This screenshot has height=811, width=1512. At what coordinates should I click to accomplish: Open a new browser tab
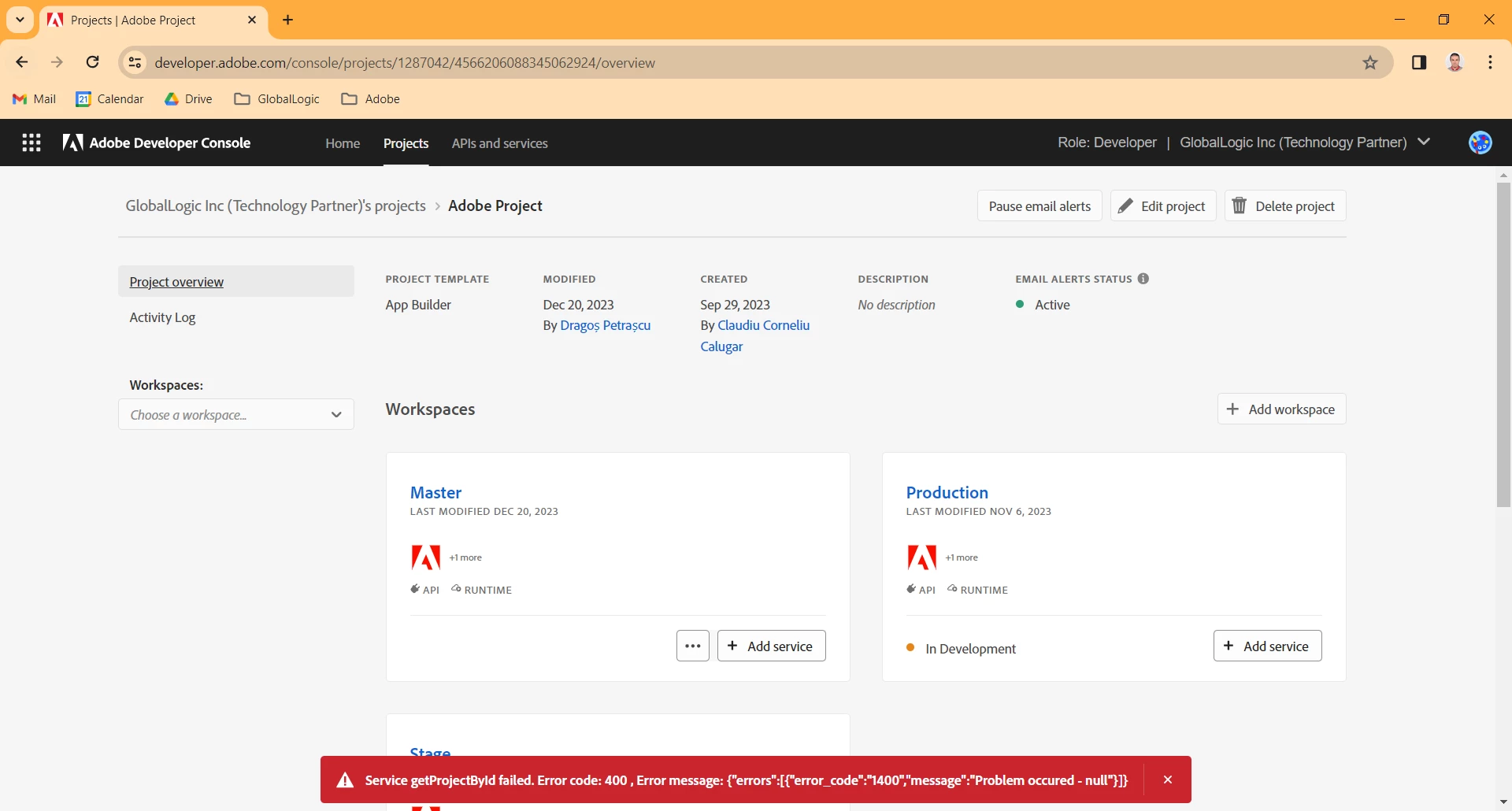(288, 20)
